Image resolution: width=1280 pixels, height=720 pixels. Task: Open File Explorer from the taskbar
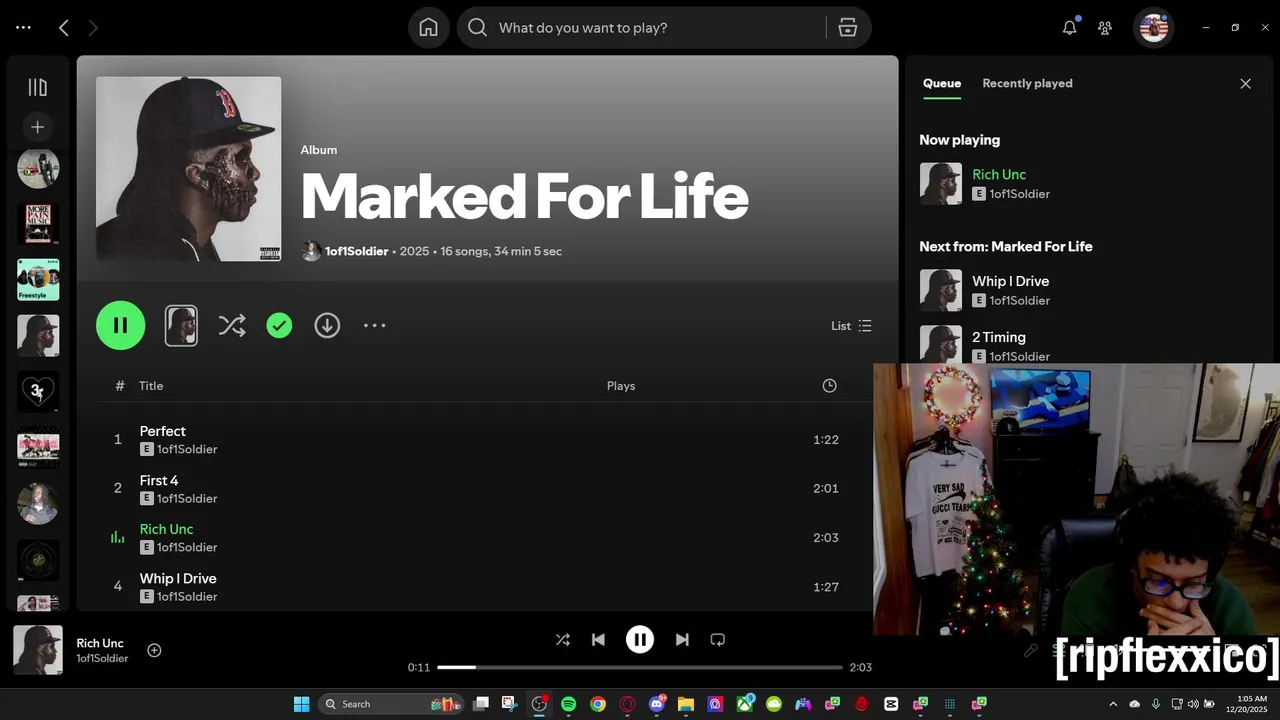point(686,704)
